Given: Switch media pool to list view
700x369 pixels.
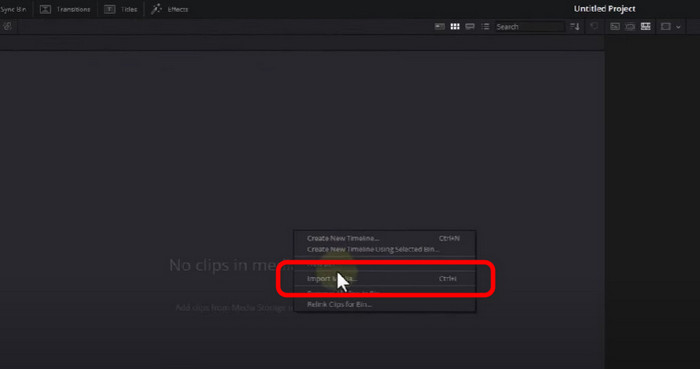Looking at the screenshot, I should click(485, 27).
